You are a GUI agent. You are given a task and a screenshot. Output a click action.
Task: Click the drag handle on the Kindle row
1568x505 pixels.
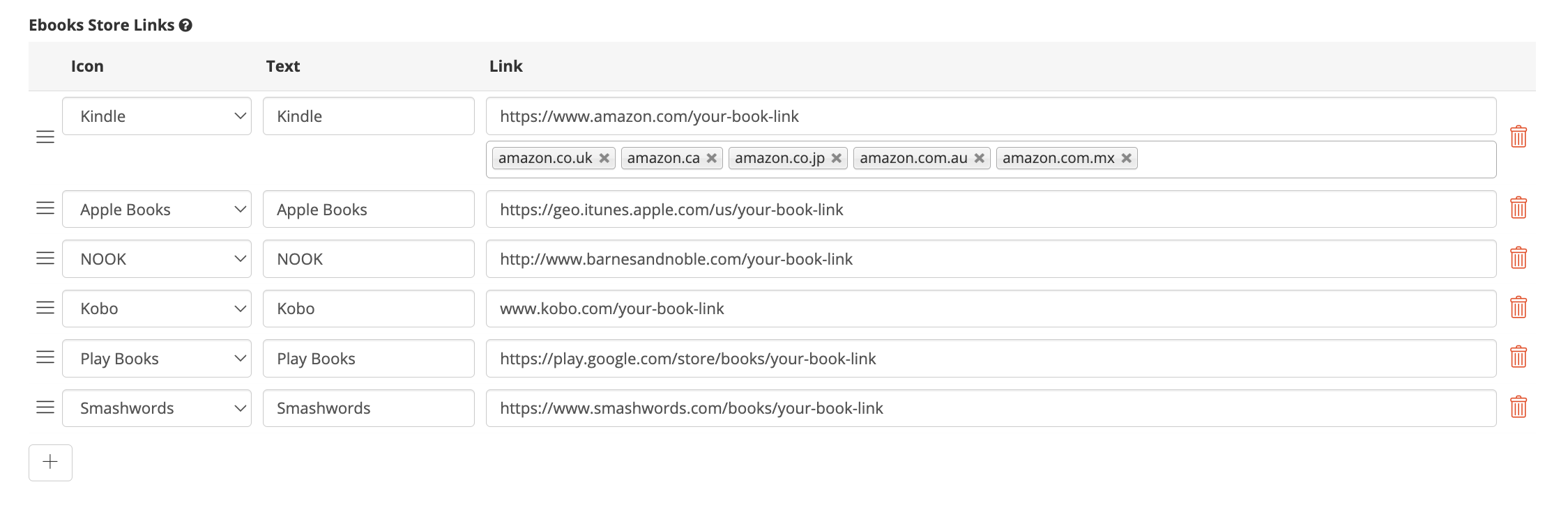point(45,137)
